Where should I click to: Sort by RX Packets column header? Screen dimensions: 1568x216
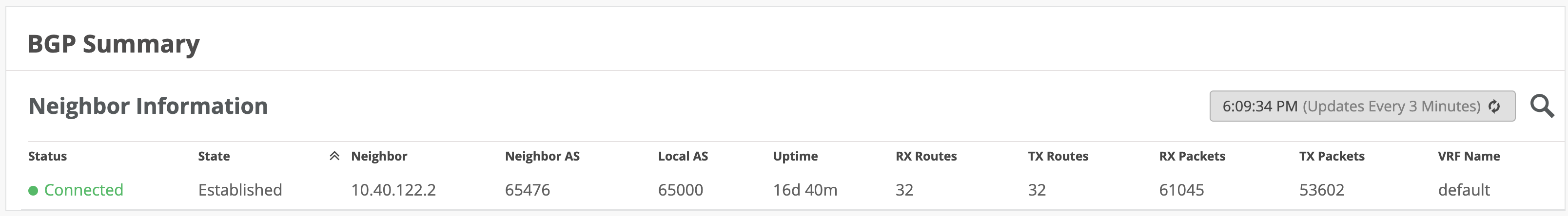1192,156
